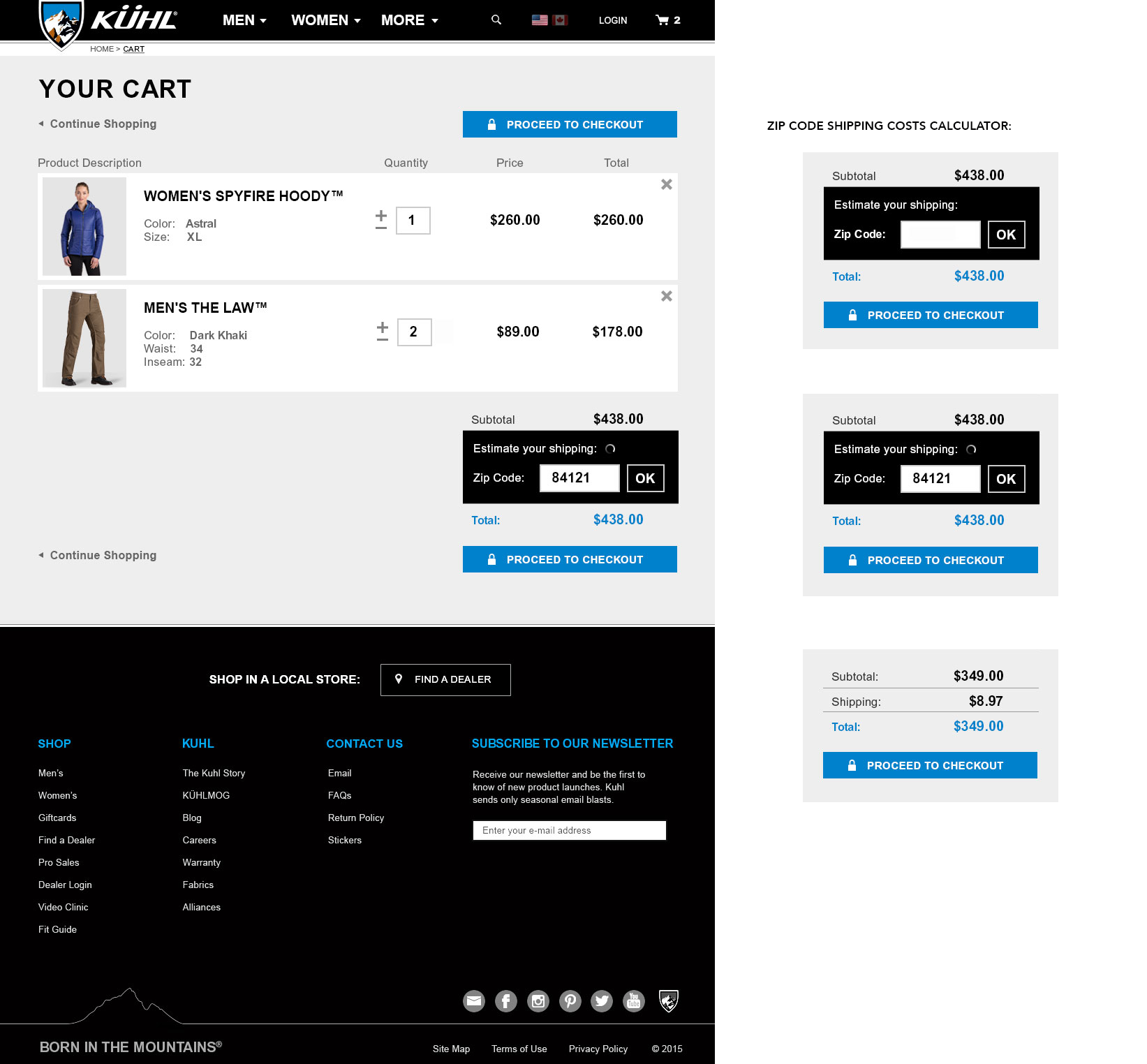Viewport: 1147px width, 1064px height.
Task: Click the Kuhl mountain shield logo
Action: (61, 24)
